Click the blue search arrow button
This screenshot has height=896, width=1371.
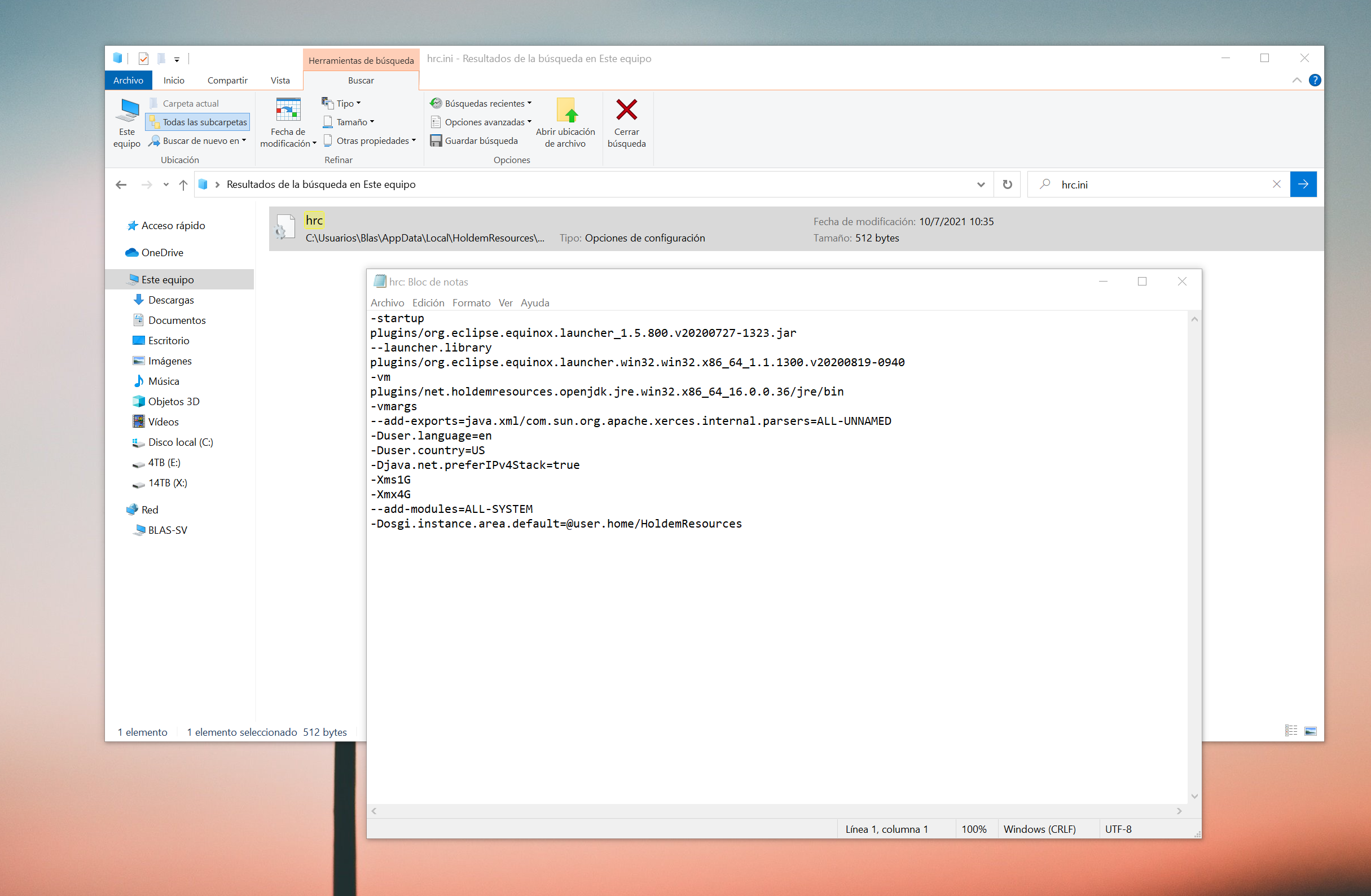pos(1303,185)
